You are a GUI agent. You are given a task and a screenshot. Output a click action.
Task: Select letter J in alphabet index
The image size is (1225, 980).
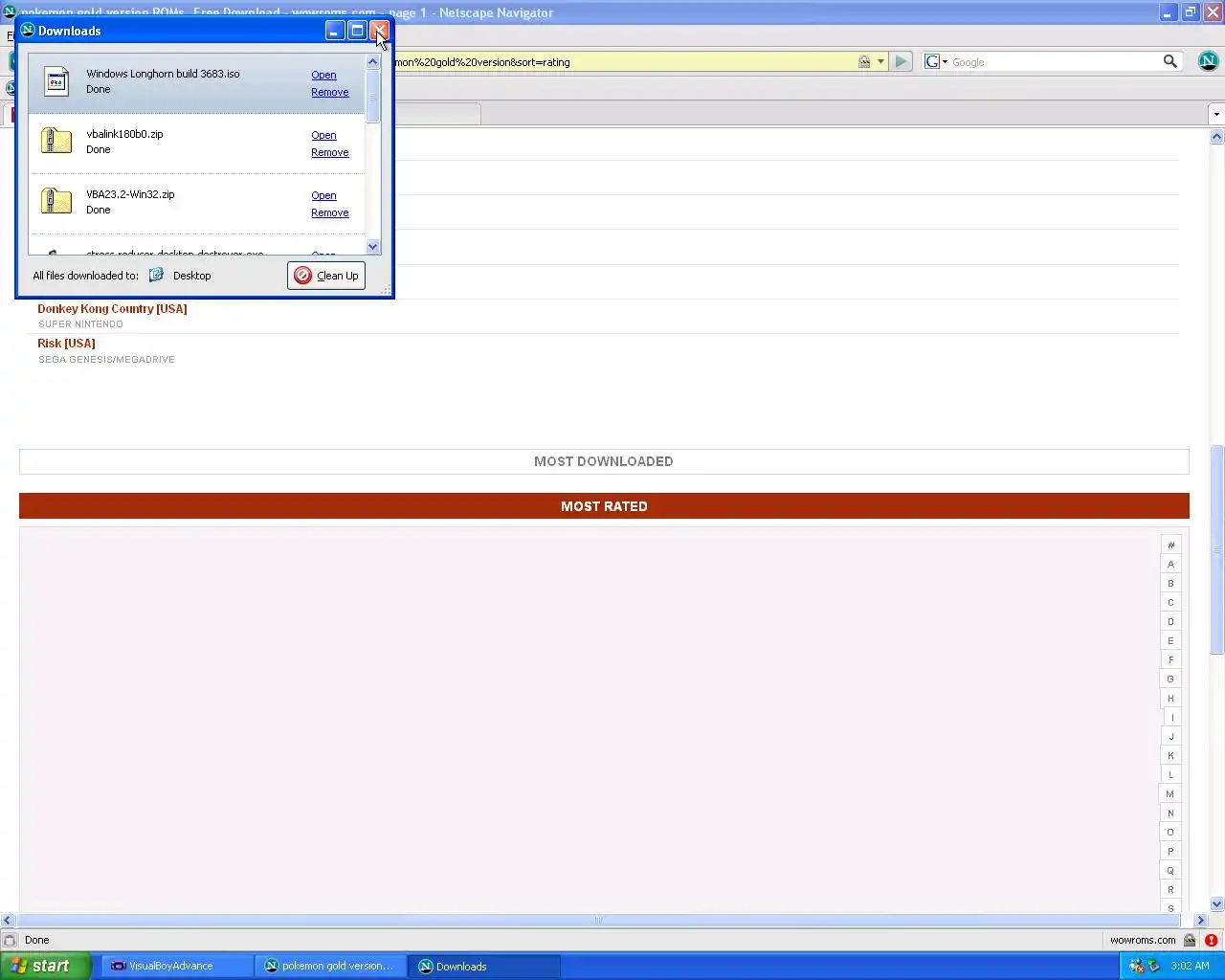pyautogui.click(x=1170, y=736)
